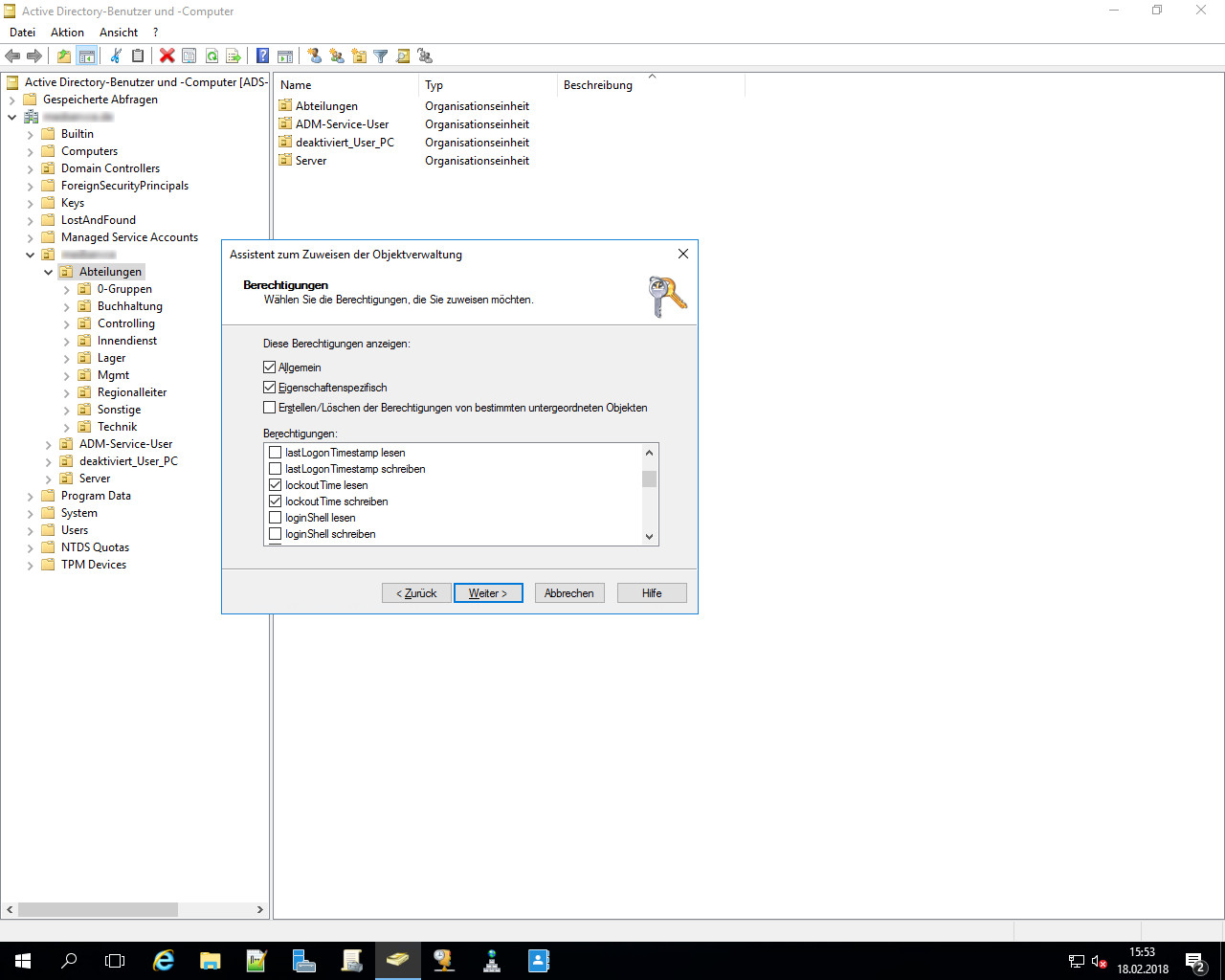The height and width of the screenshot is (980, 1225).
Task: Click the scissors Cut icon
Action: pos(116,56)
